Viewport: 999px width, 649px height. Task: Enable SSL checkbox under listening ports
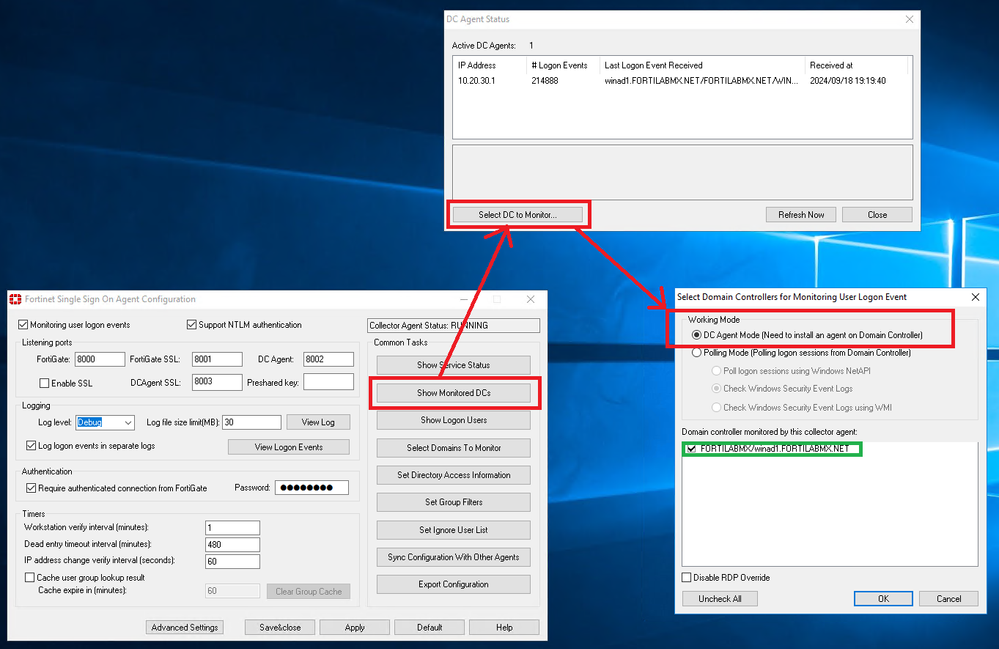[x=45, y=383]
